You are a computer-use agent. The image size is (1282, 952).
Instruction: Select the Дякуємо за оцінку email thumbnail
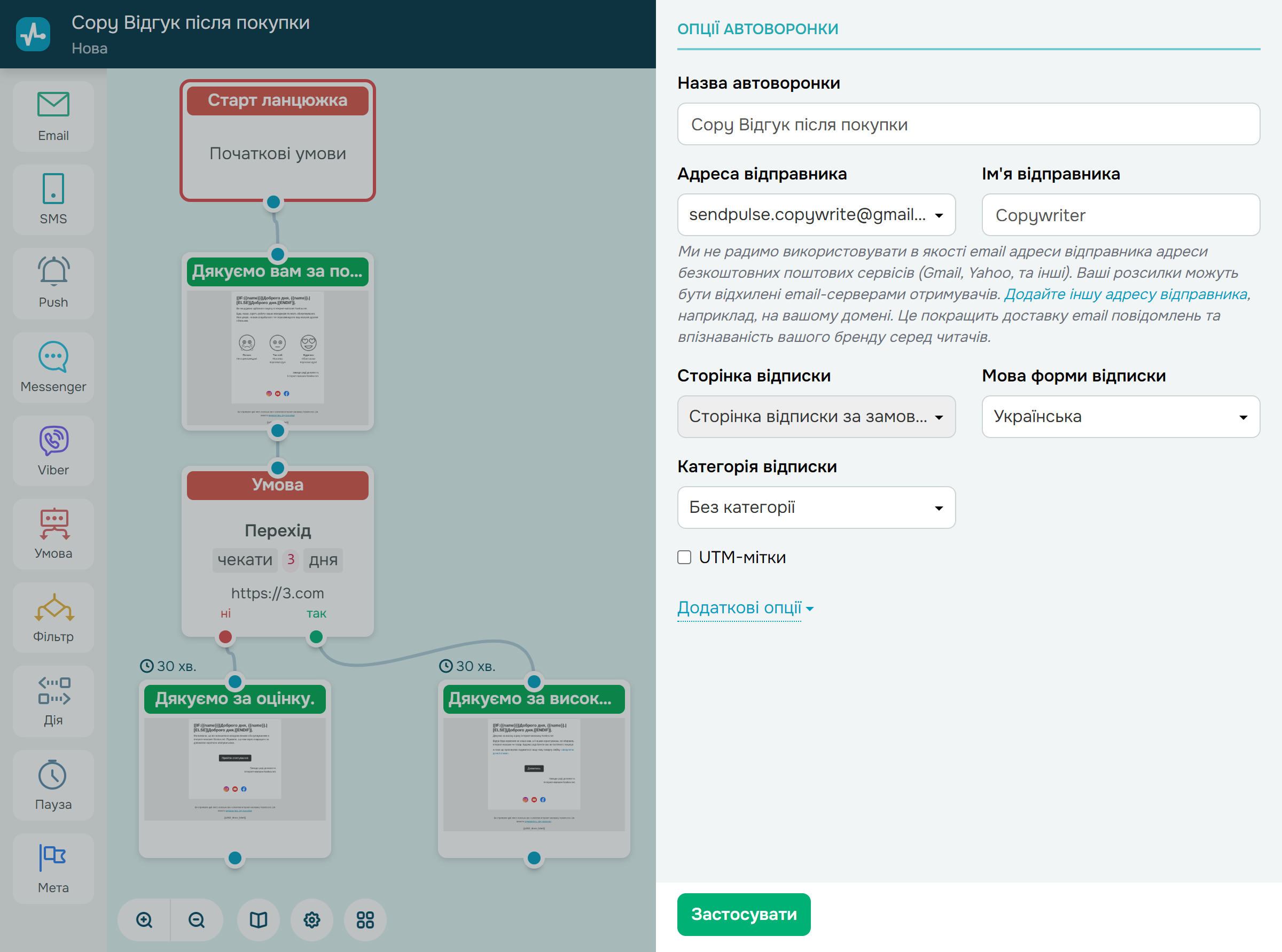234,768
